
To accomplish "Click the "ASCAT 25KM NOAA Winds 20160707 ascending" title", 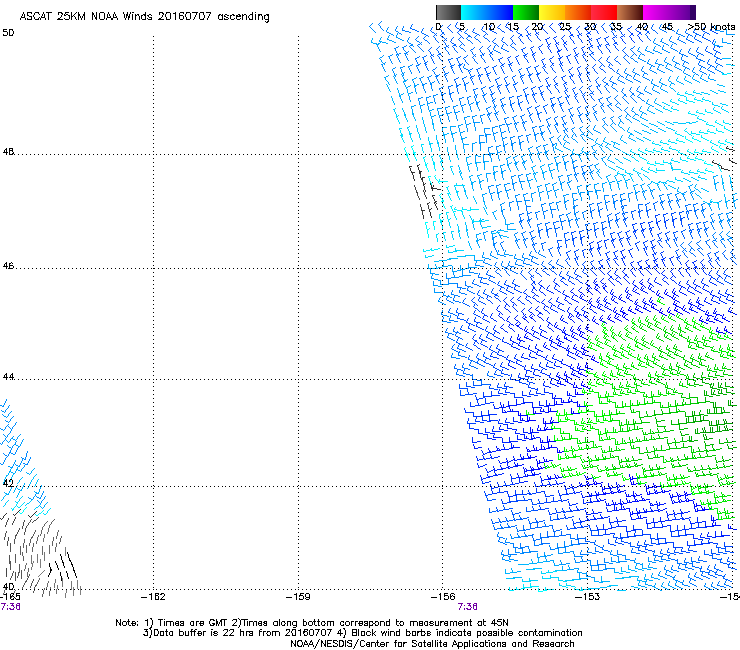I will coord(144,17).
